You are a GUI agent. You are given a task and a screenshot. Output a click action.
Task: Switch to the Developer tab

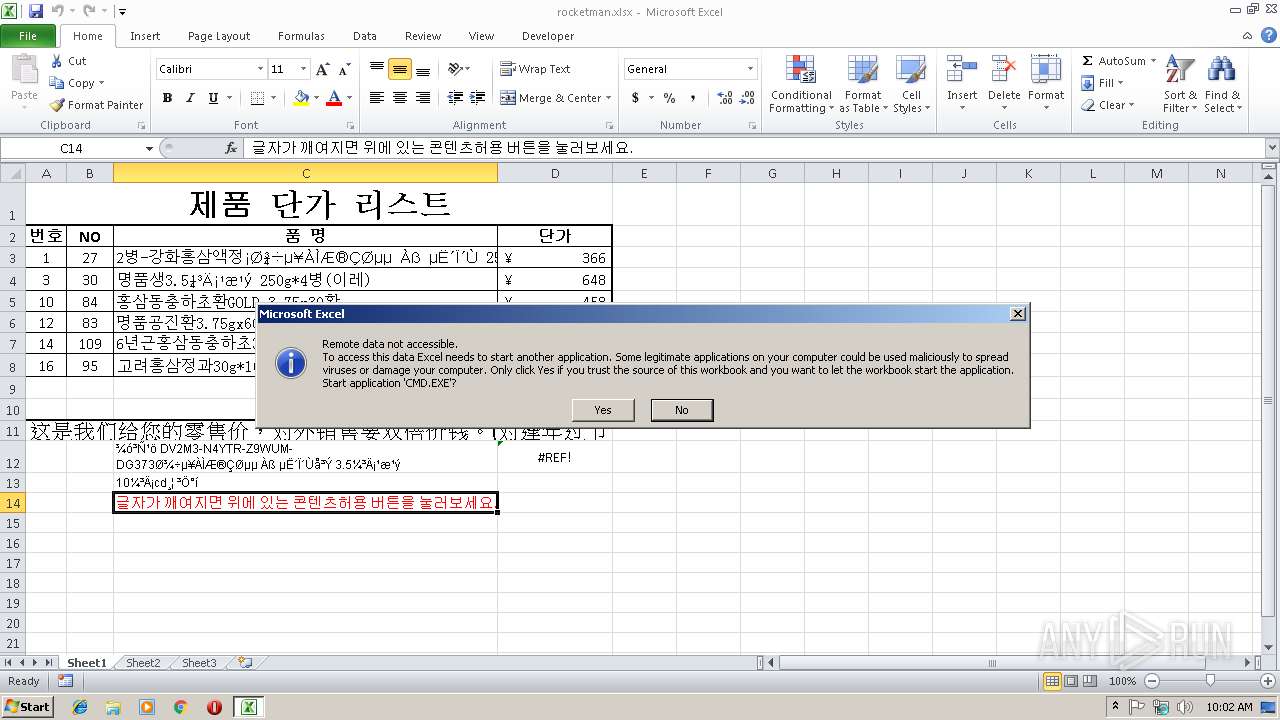point(548,36)
